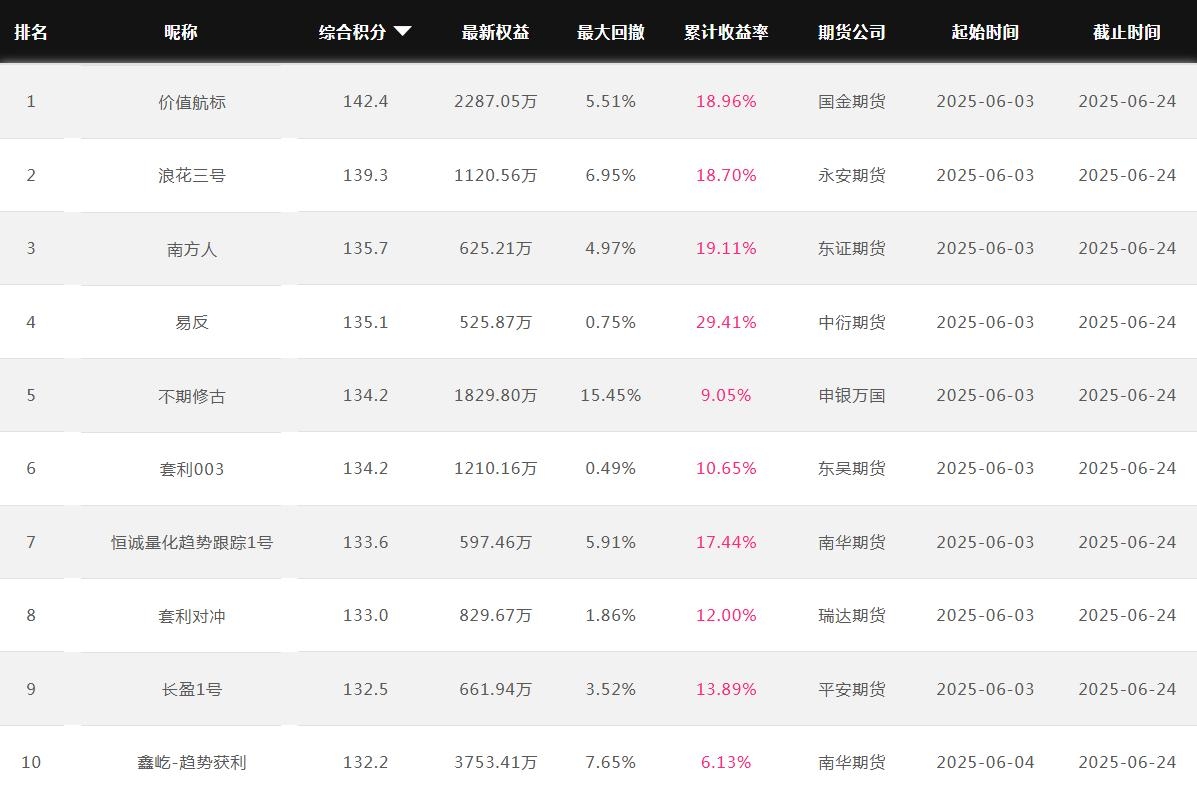Image resolution: width=1197 pixels, height=796 pixels.
Task: Open the 长盈1号 nickname entry
Action: click(192, 689)
